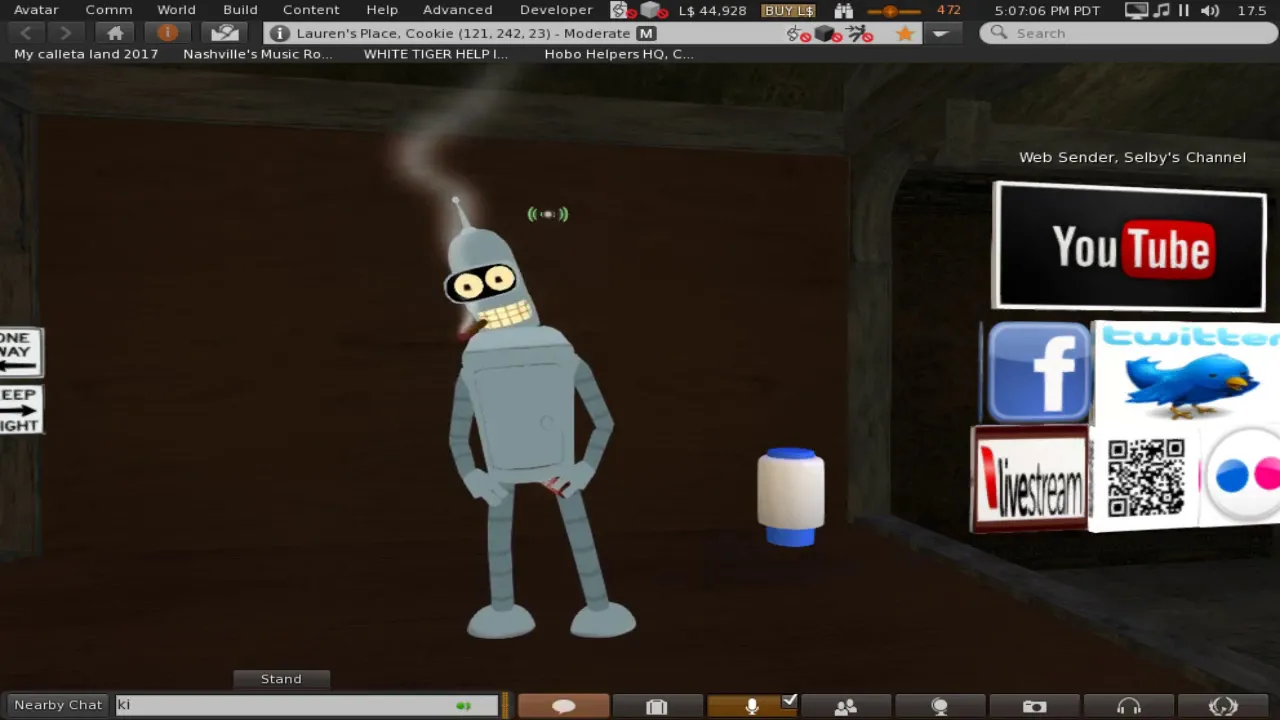The width and height of the screenshot is (1280, 720).
Task: Open the Comm menu
Action: tap(109, 10)
